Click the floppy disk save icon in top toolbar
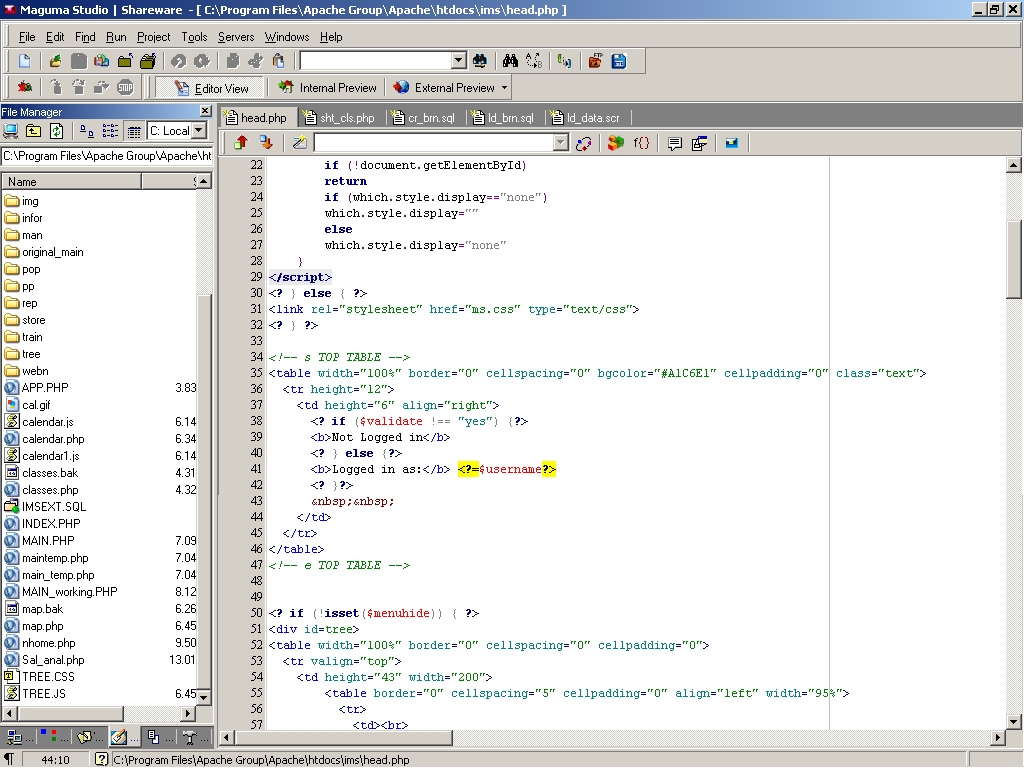 coord(78,61)
